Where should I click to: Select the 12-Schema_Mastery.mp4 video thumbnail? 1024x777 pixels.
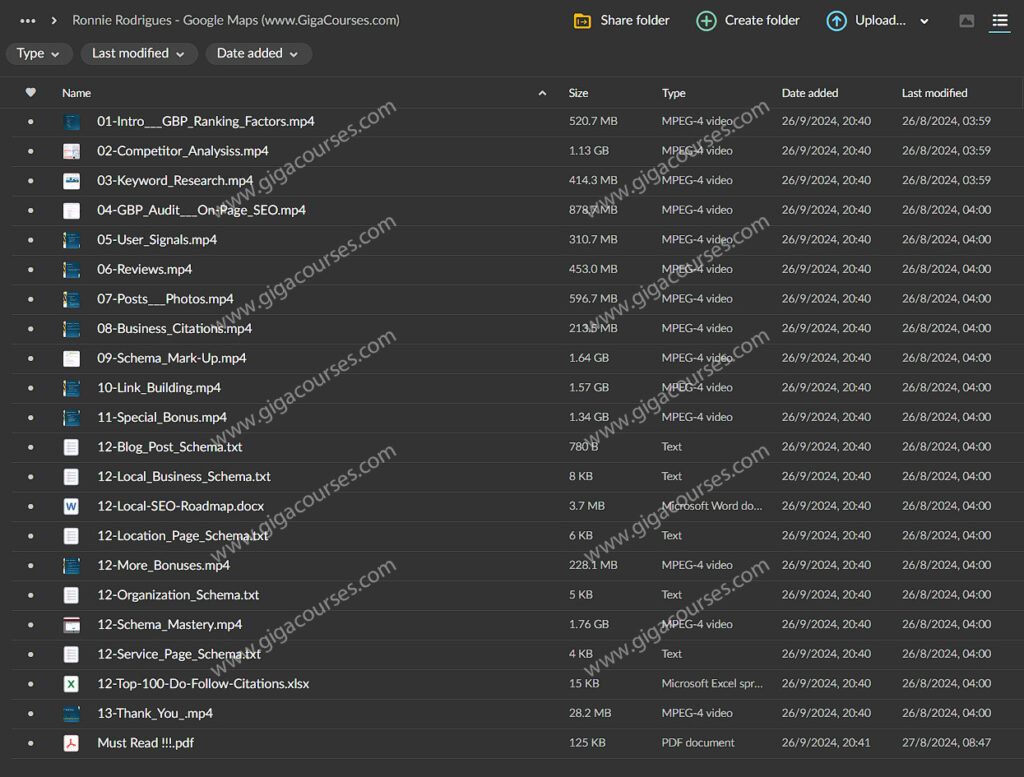[x=71, y=625]
